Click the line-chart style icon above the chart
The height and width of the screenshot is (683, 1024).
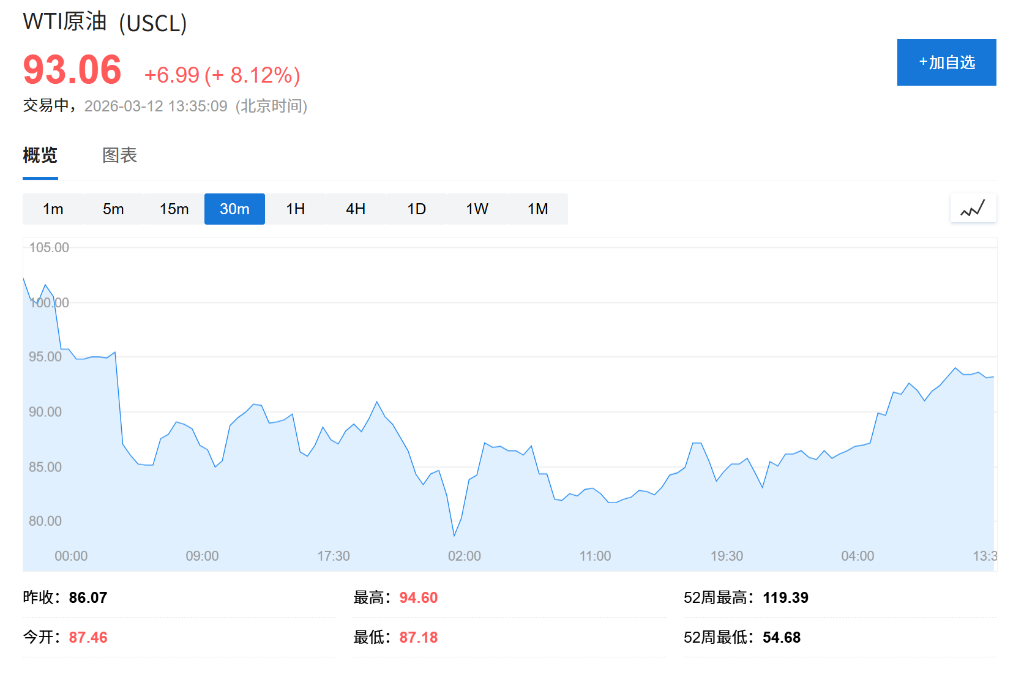pos(973,208)
